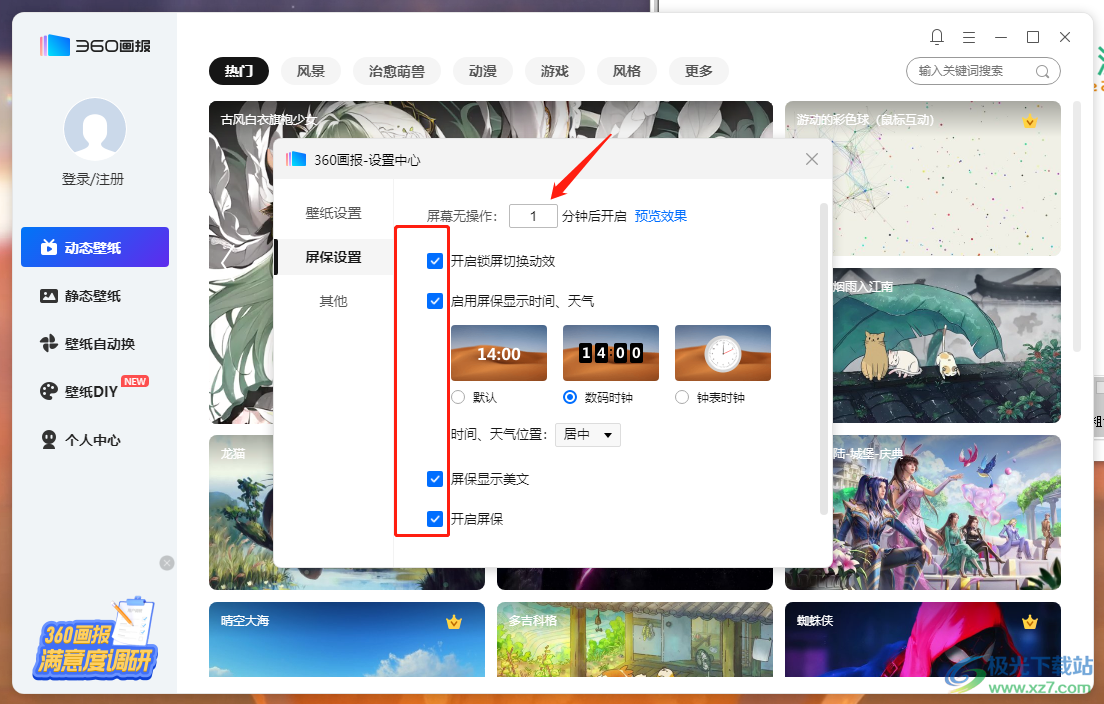Click 登录/注册 link
The height and width of the screenshot is (704, 1104).
(93, 179)
